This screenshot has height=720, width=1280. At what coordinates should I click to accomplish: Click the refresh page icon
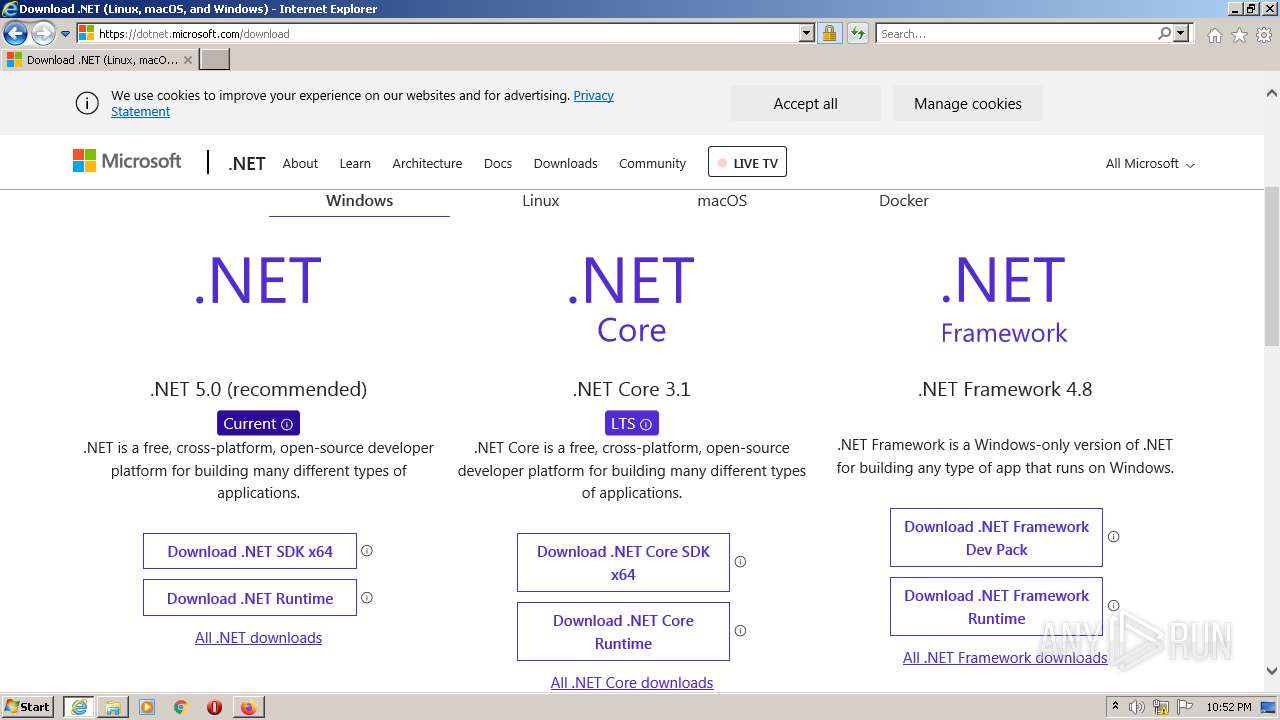tap(857, 33)
